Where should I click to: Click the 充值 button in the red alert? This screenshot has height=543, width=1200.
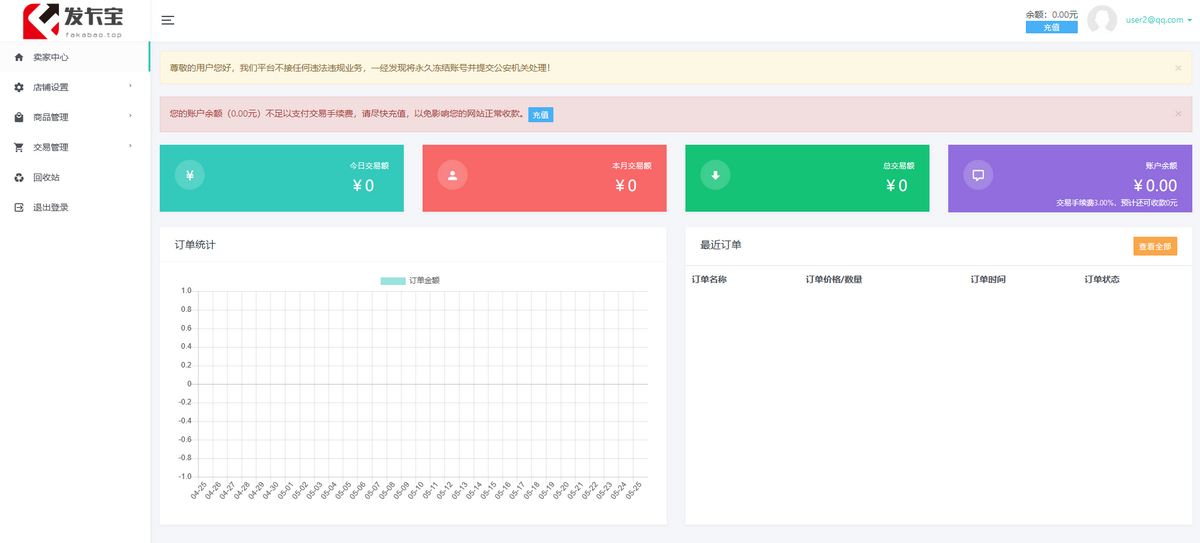540,115
